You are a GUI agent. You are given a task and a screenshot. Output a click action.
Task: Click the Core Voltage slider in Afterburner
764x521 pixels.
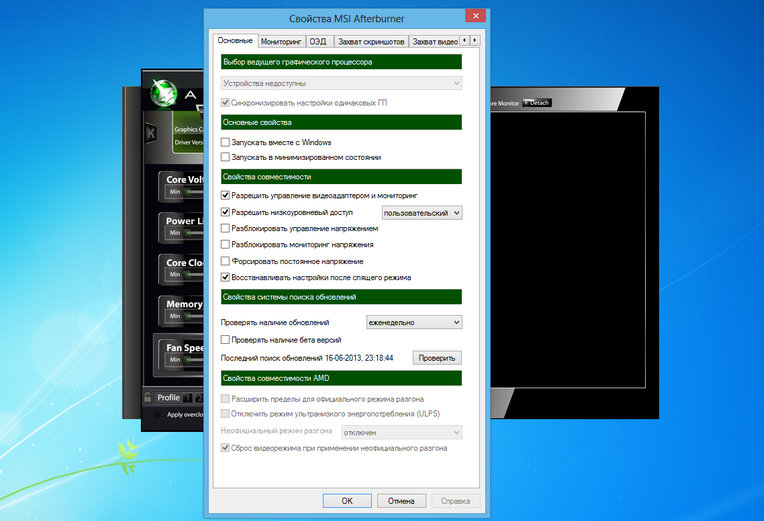click(193, 192)
